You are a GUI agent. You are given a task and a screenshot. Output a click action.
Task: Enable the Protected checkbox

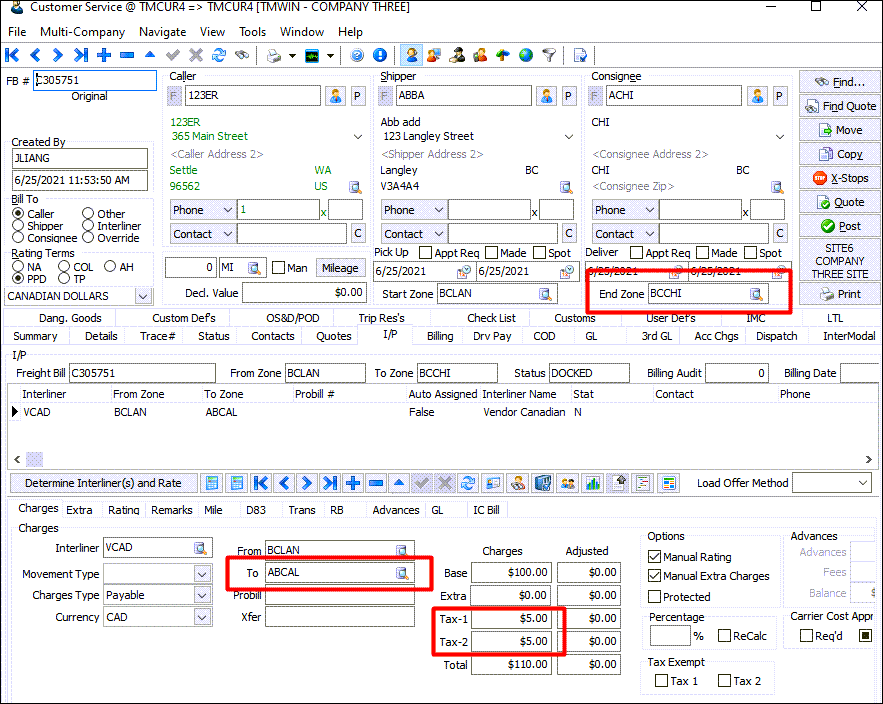pos(655,596)
